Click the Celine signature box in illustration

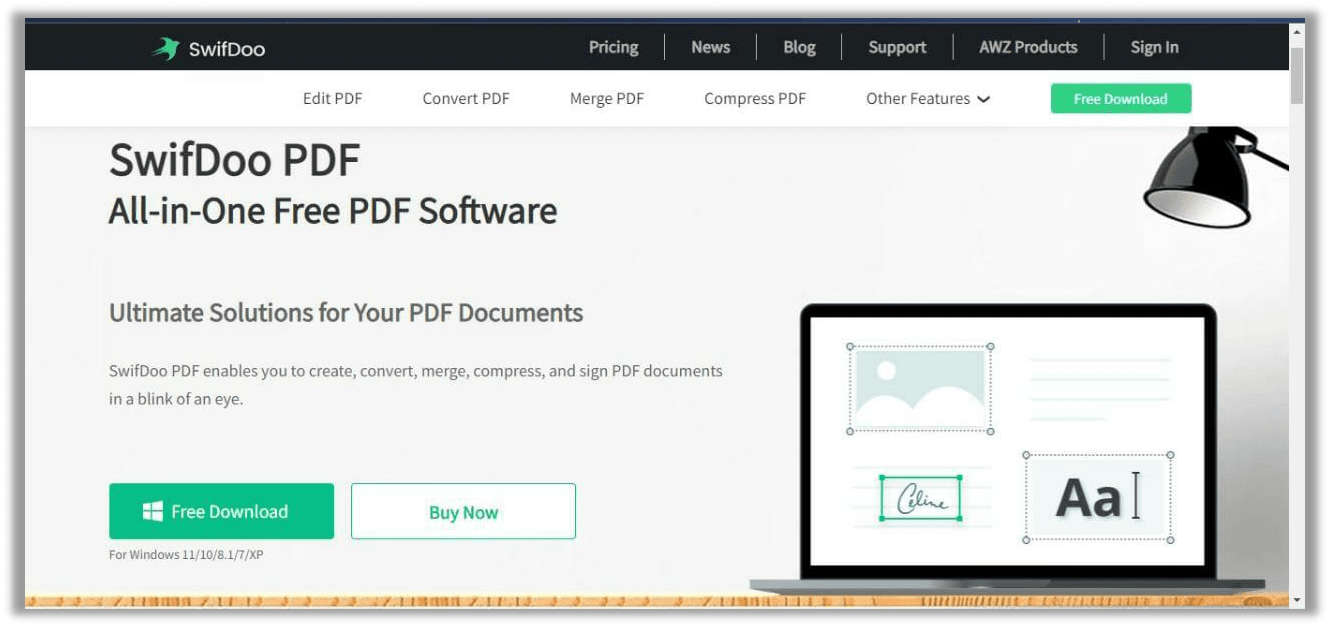pos(920,498)
